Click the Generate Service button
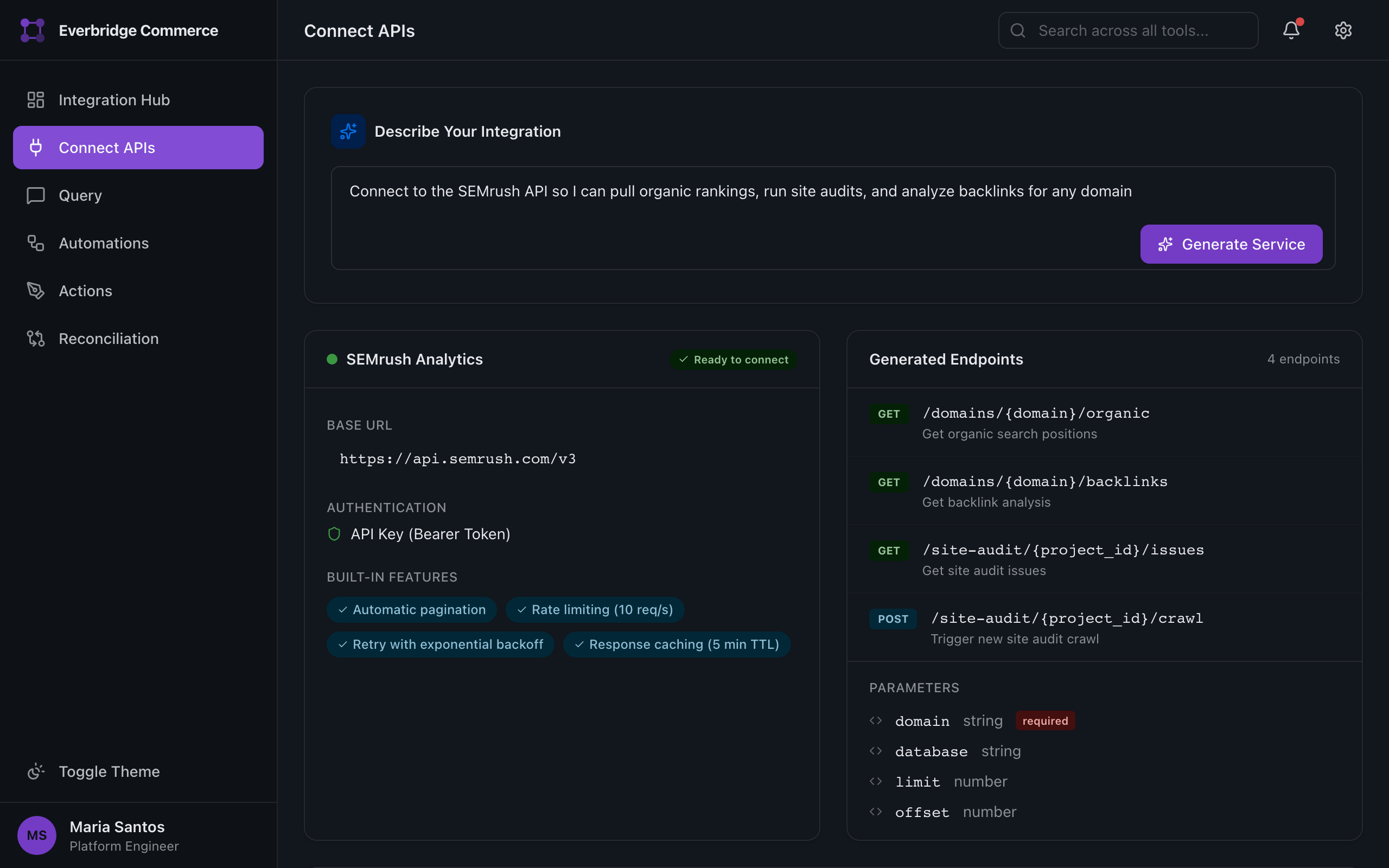This screenshot has height=868, width=1389. (x=1231, y=244)
